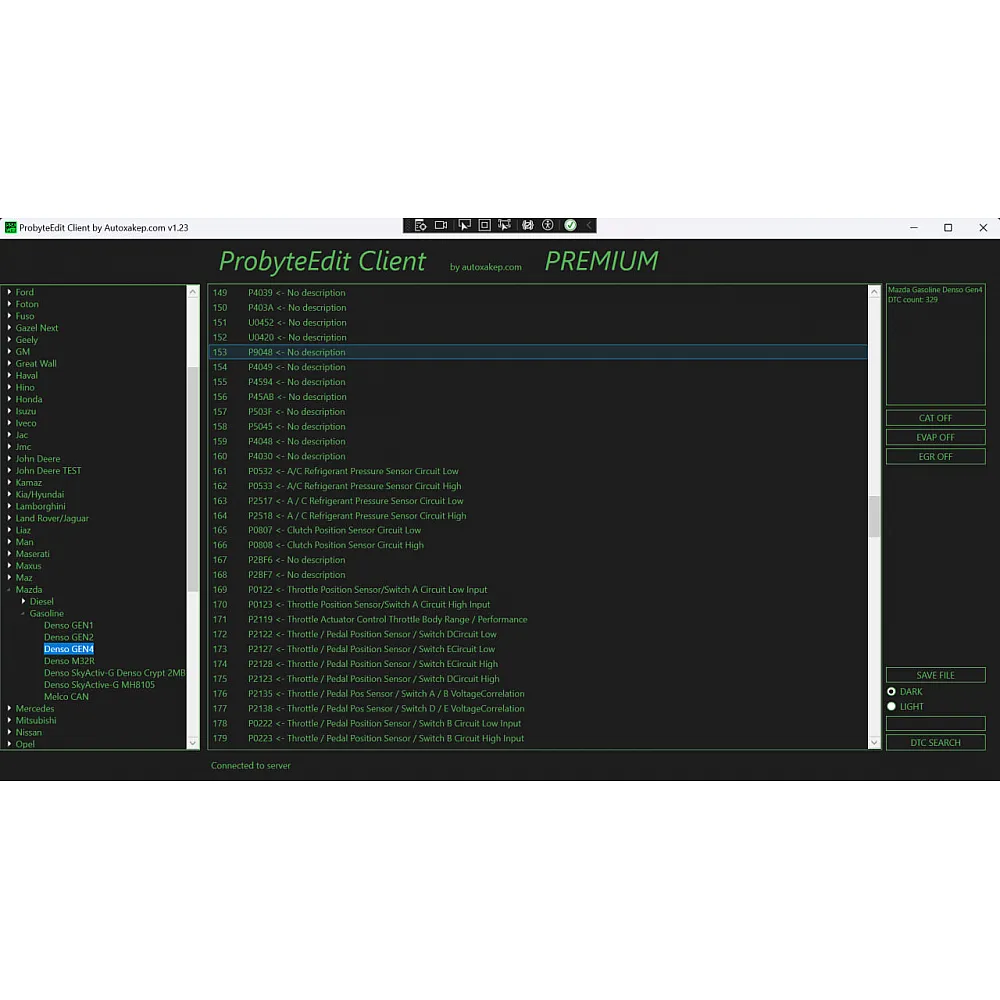Select Denso M32R in the tree

pos(69,661)
